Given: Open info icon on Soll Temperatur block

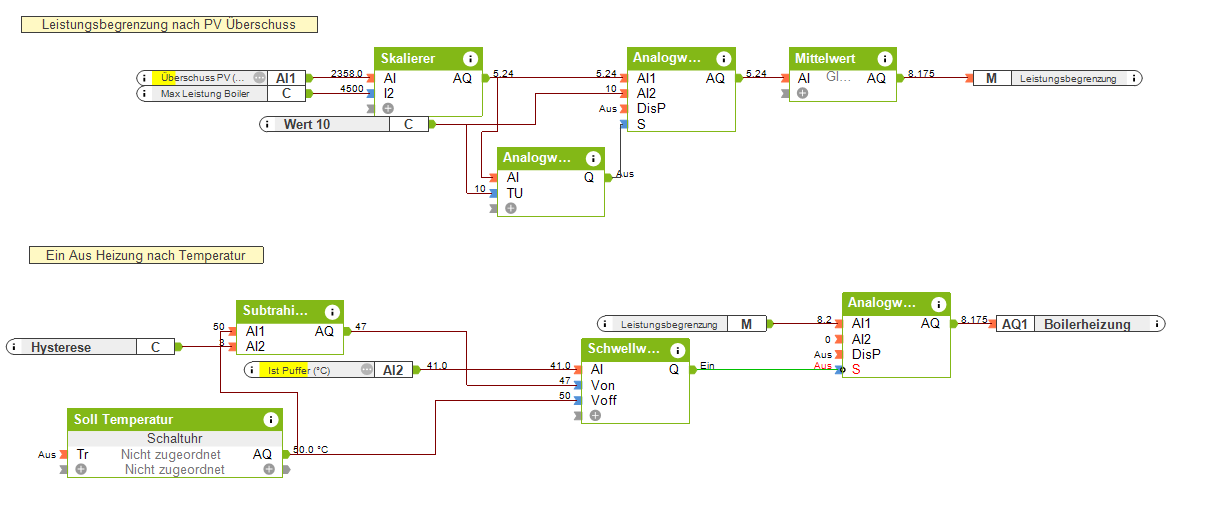Looking at the screenshot, I should tap(270, 420).
